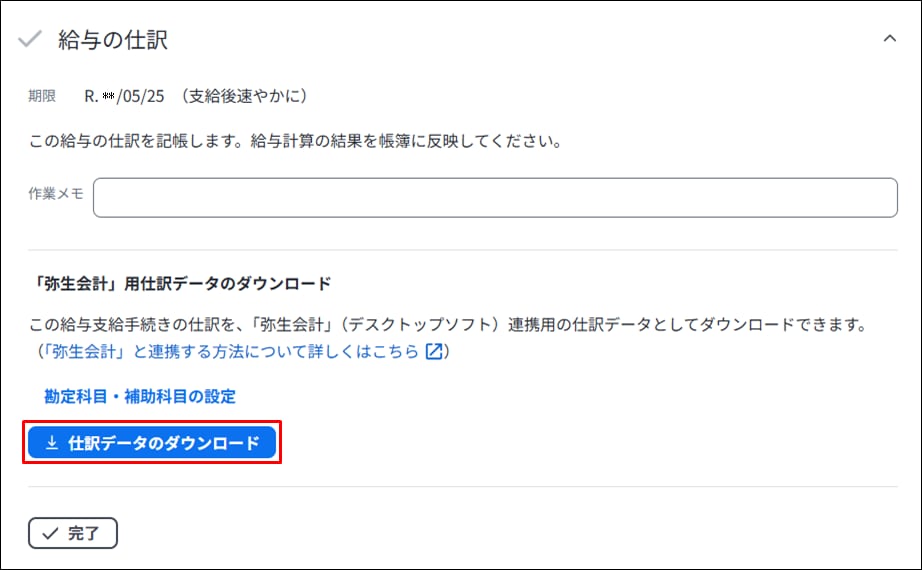Click the 「弥生会計」用仕訳データのダウンロード heading
The height and width of the screenshot is (570, 922).
click(x=180, y=284)
